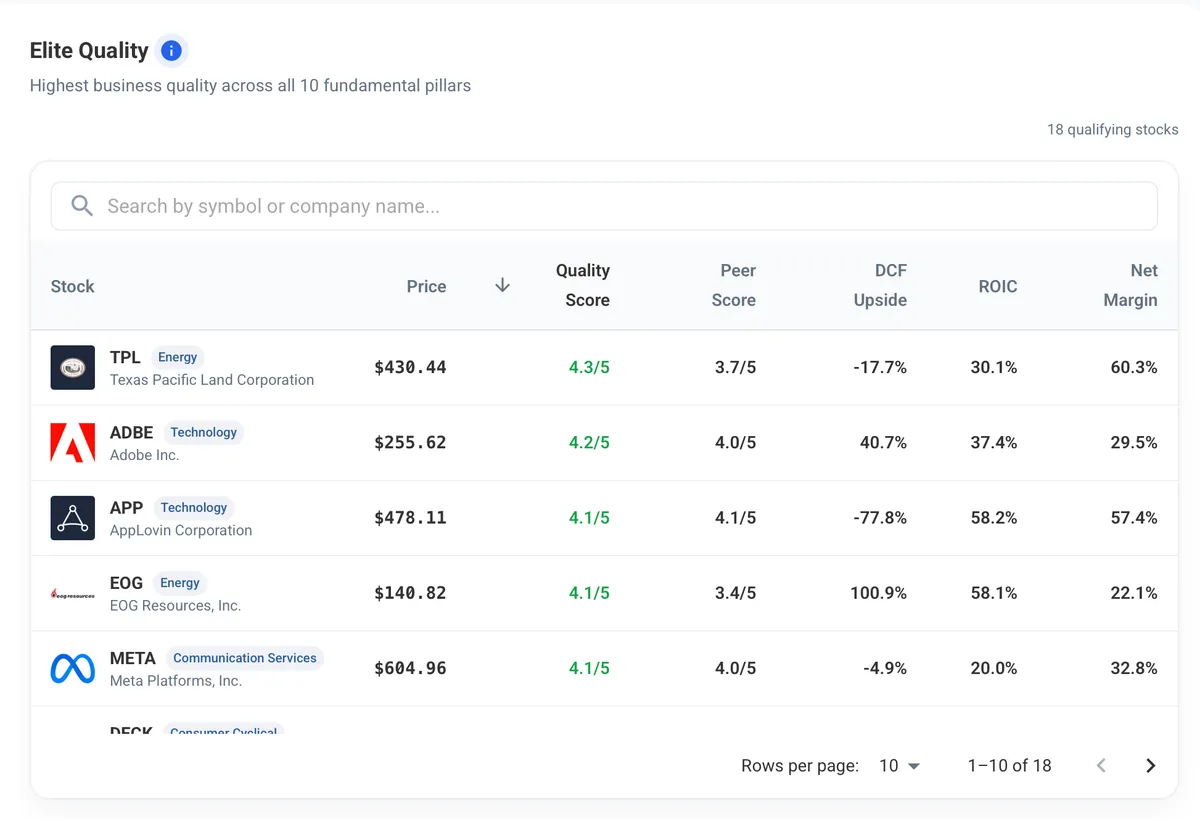Click the AppLovin logo icon
Image resolution: width=1200 pixels, height=819 pixels.
click(x=73, y=518)
